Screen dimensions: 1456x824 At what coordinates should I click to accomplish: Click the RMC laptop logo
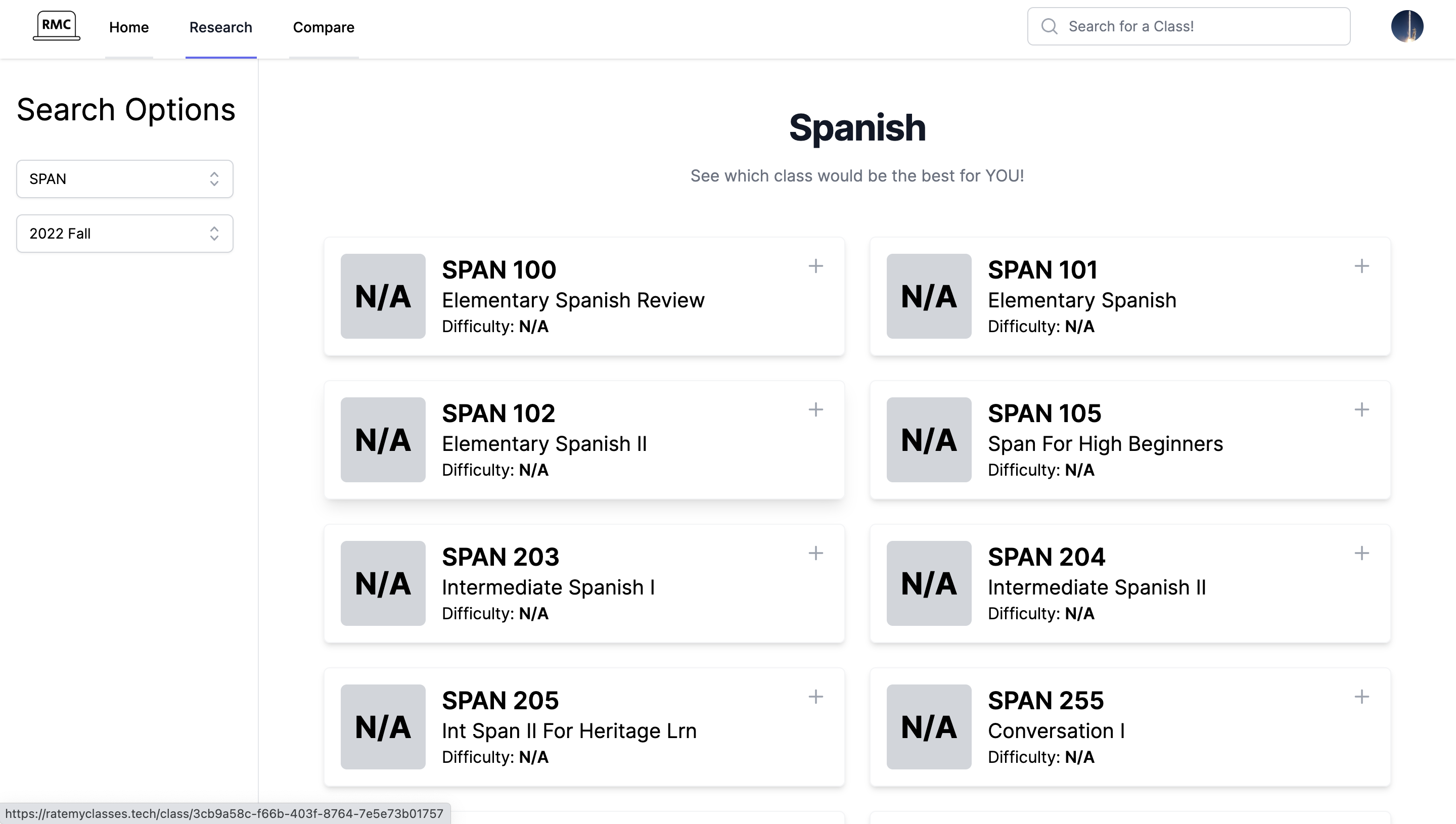[x=56, y=26]
